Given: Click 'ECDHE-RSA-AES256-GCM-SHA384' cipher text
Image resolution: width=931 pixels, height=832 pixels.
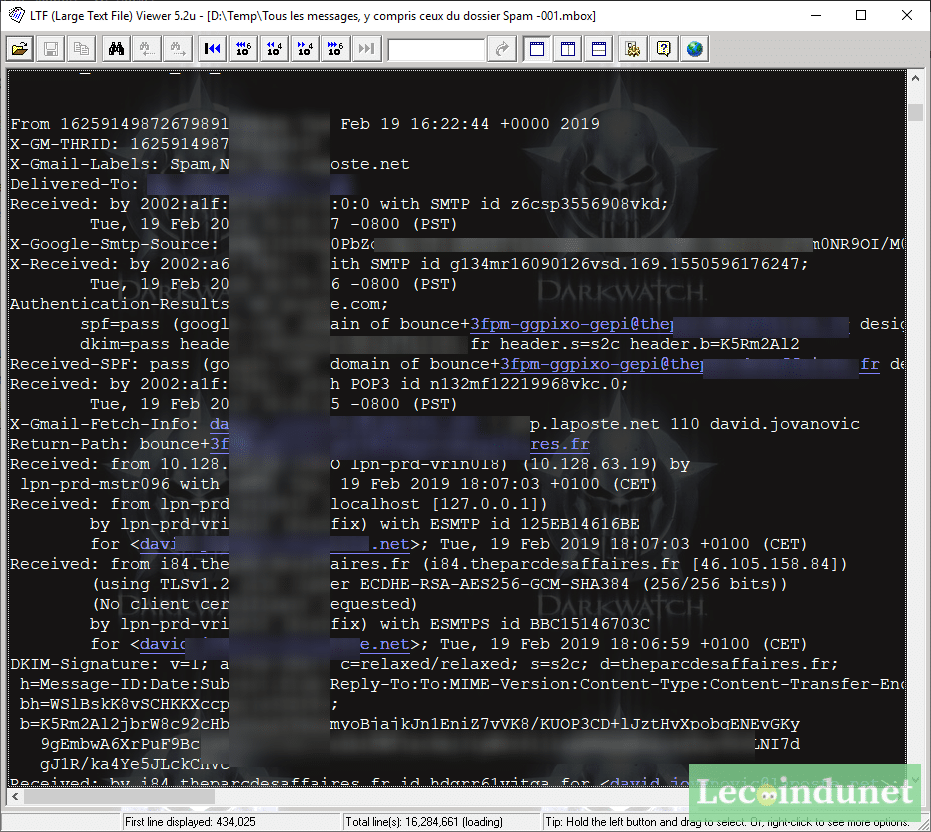Looking at the screenshot, I should pyautogui.click(x=495, y=584).
